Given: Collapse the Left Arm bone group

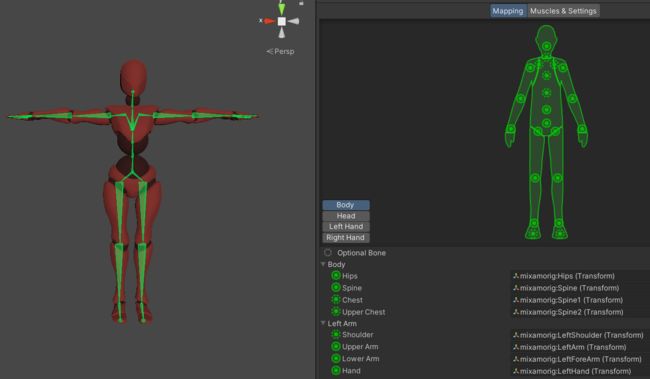Looking at the screenshot, I should tap(323, 323).
